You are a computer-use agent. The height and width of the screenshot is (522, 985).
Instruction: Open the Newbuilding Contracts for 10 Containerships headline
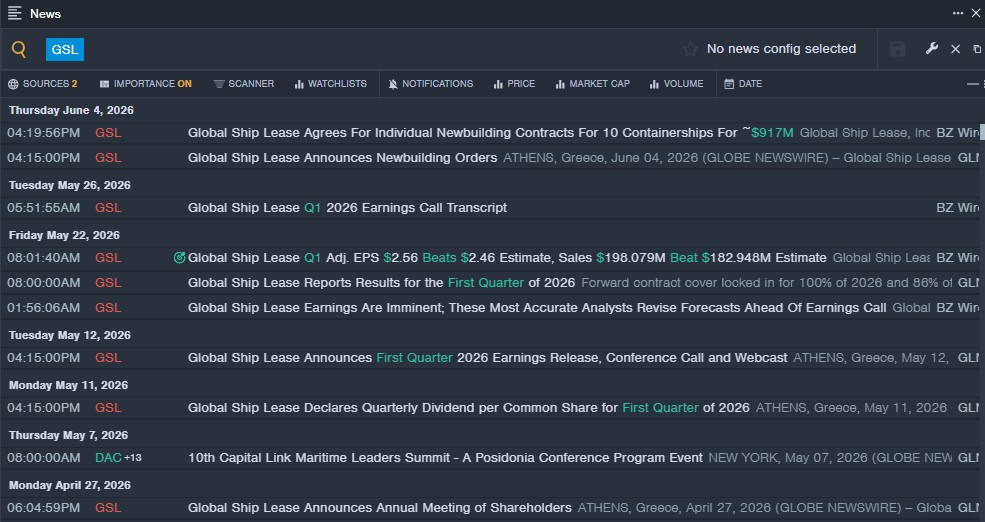pos(490,133)
